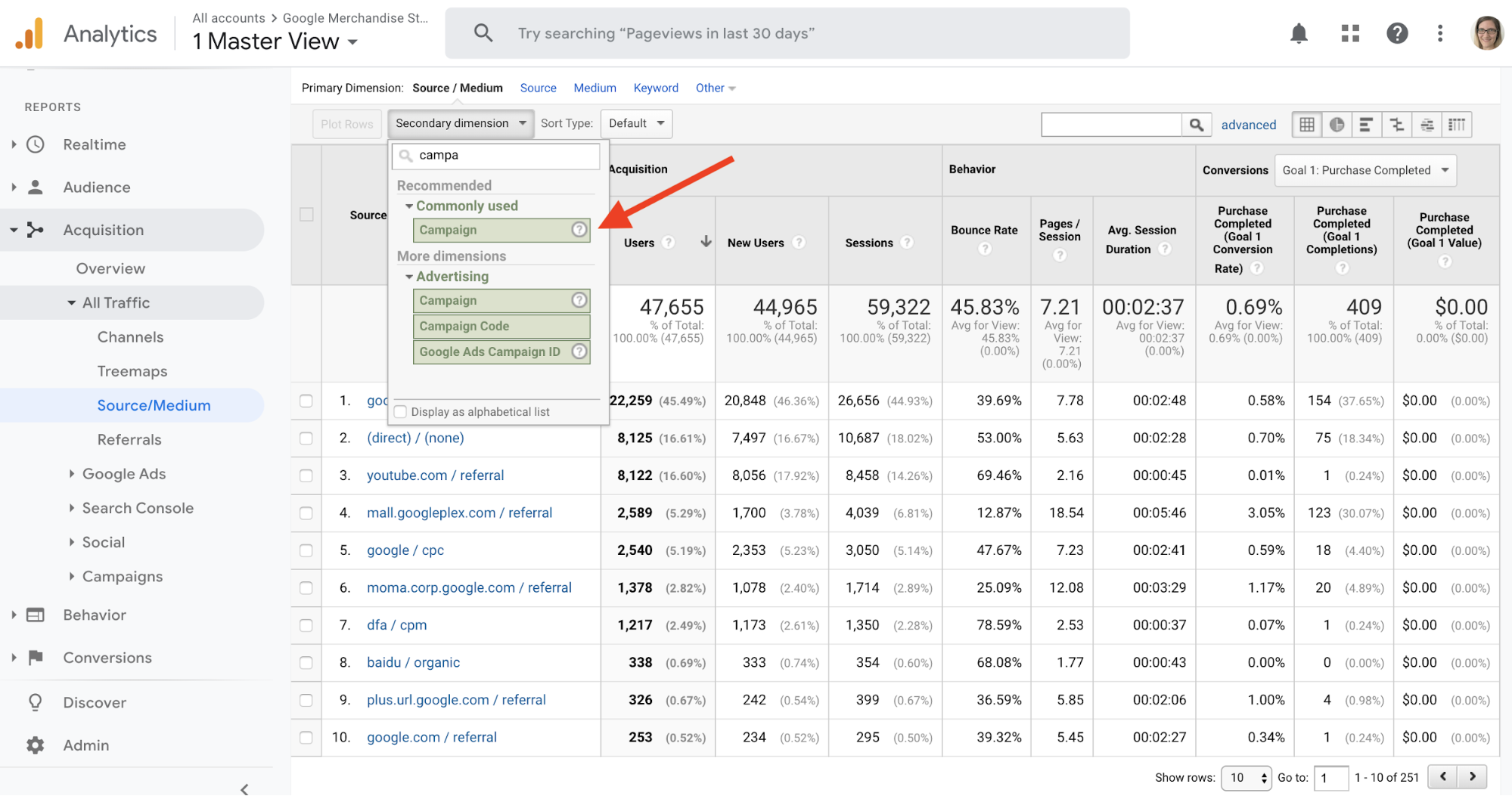Viewport: 1512px width, 796px height.
Task: Select Campaign Code dimension
Action: 501,326
